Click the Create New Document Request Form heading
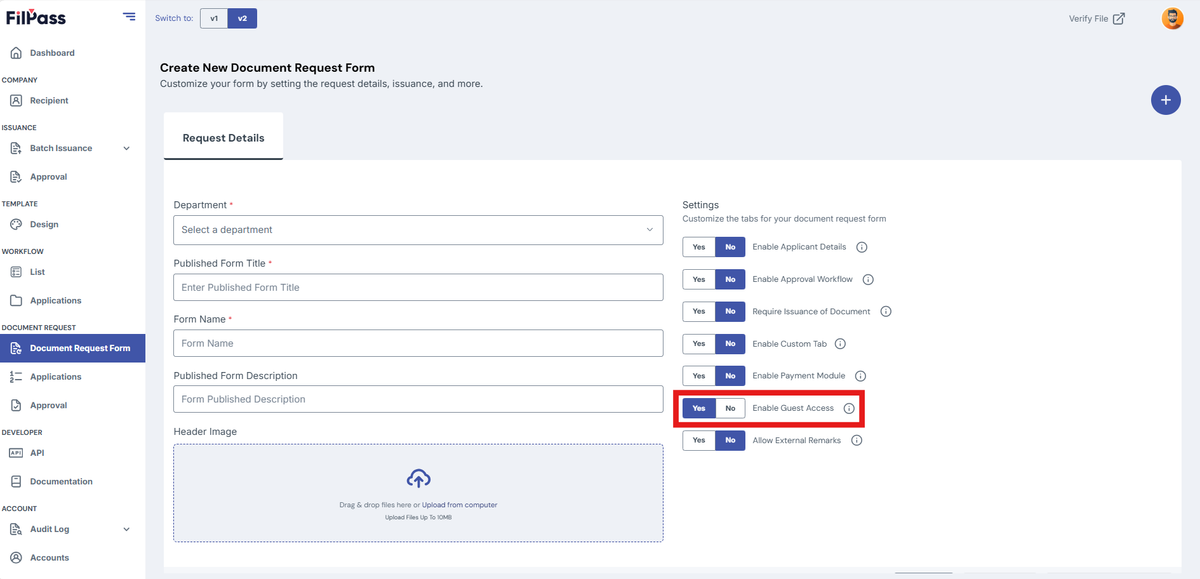Image resolution: width=1200 pixels, height=579 pixels. click(267, 68)
